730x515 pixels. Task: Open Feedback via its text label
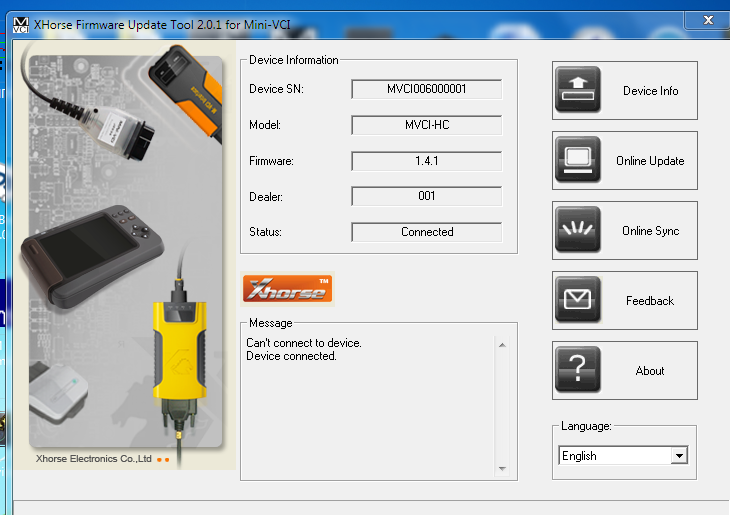click(650, 301)
